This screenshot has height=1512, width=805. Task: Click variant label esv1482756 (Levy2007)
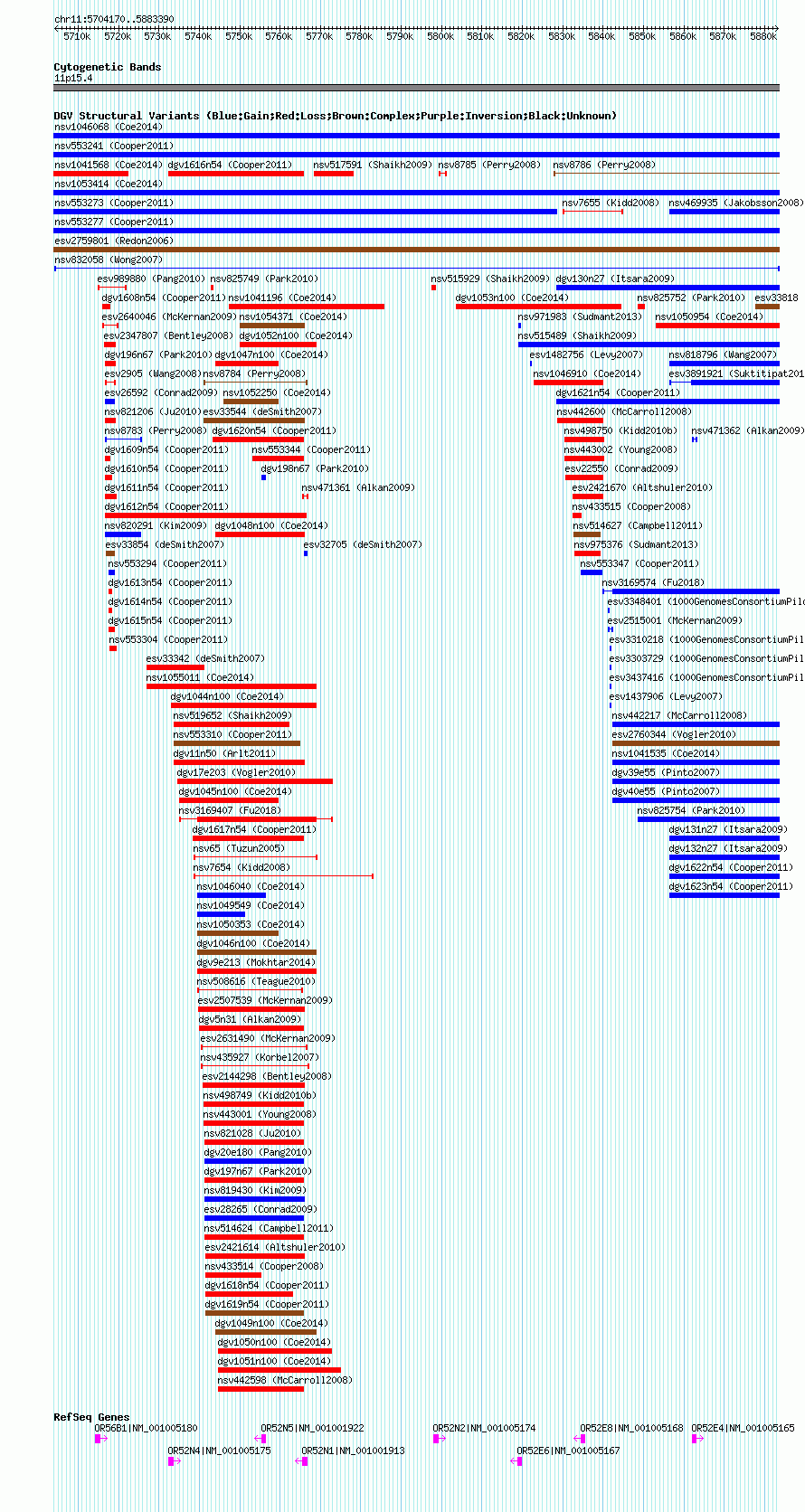click(586, 354)
